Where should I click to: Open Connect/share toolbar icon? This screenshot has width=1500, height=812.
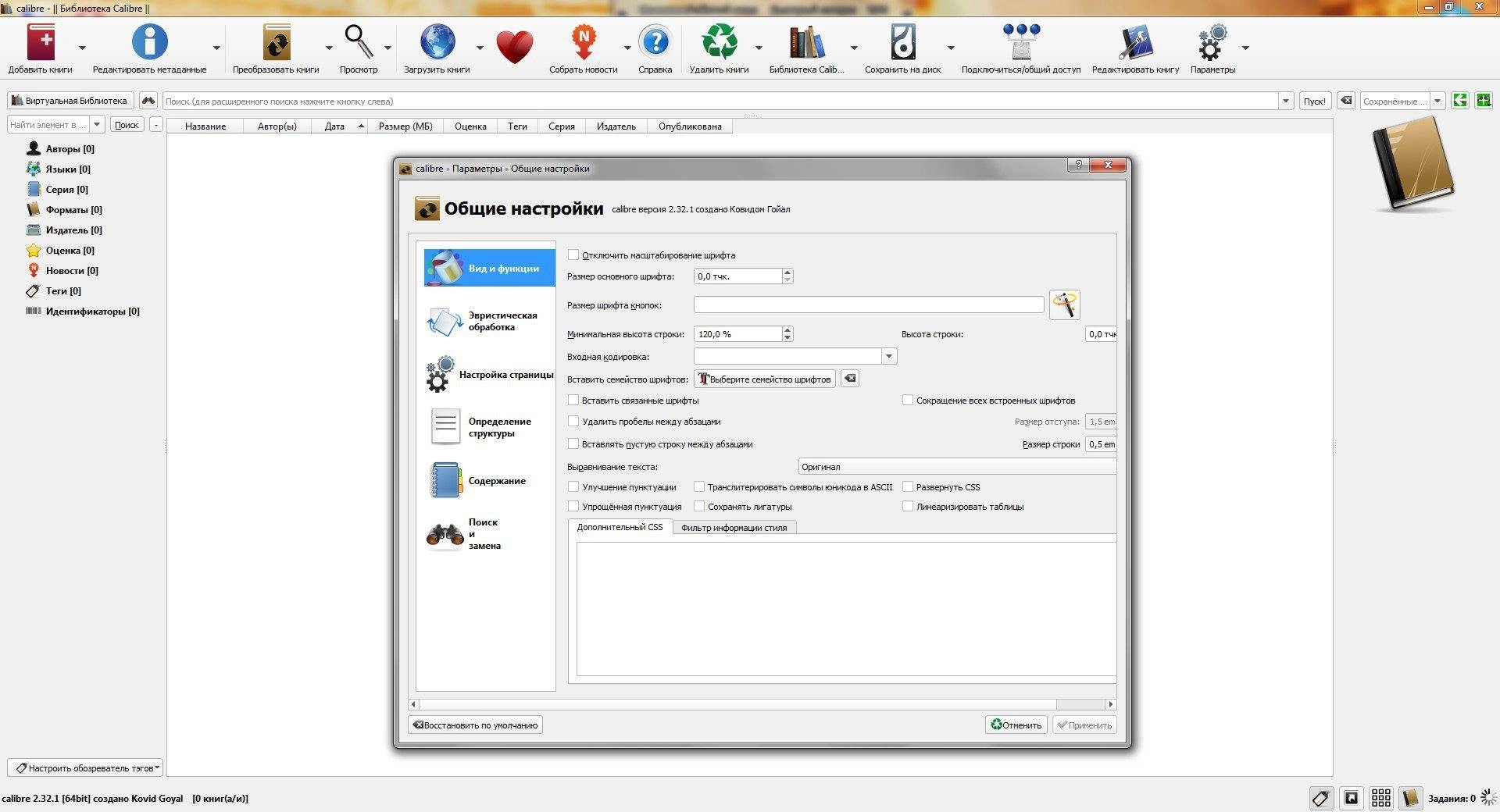coord(1021,42)
